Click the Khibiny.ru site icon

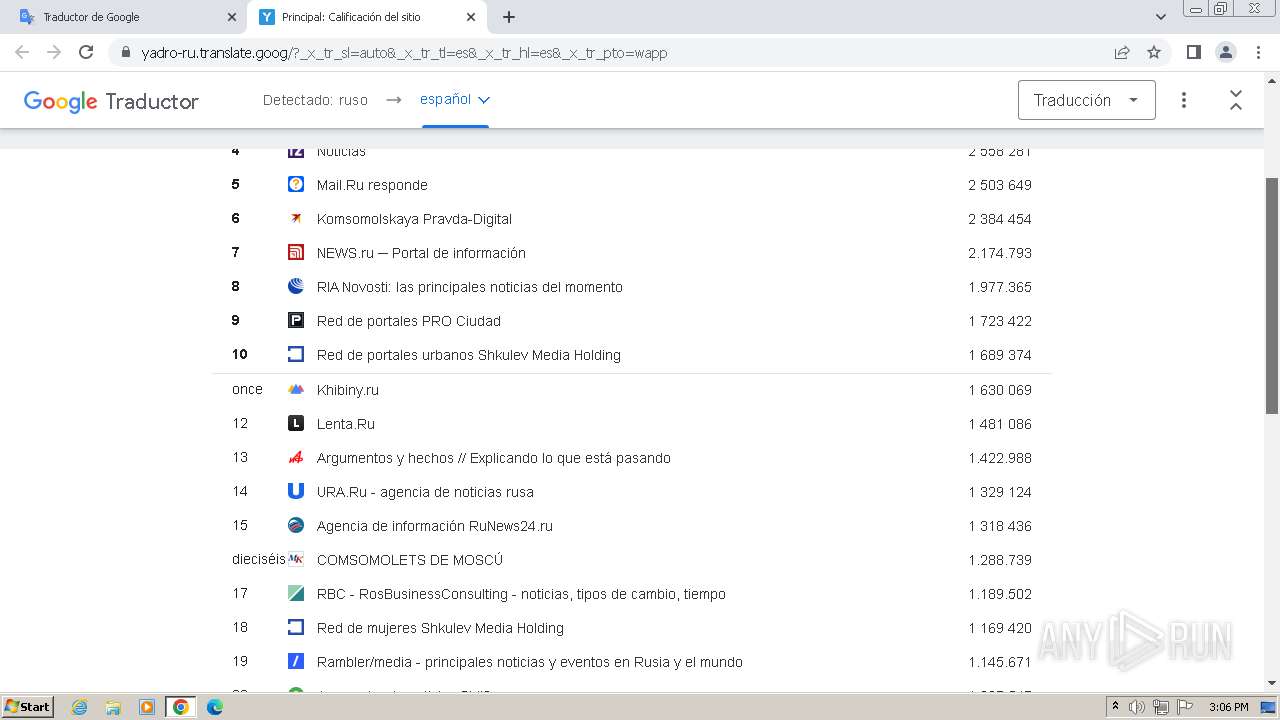pos(296,389)
